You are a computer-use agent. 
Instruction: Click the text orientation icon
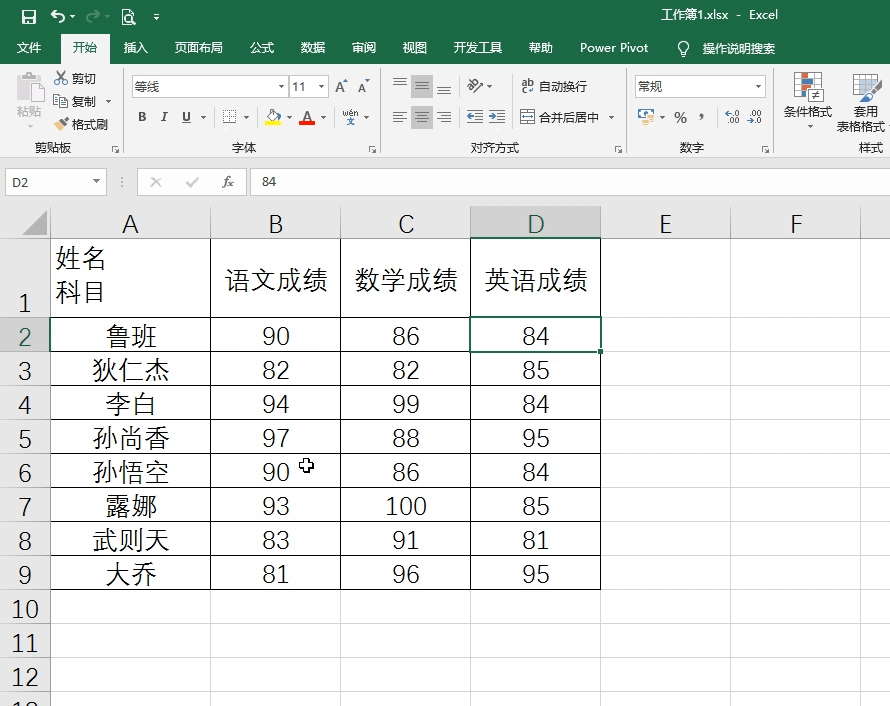[x=474, y=86]
